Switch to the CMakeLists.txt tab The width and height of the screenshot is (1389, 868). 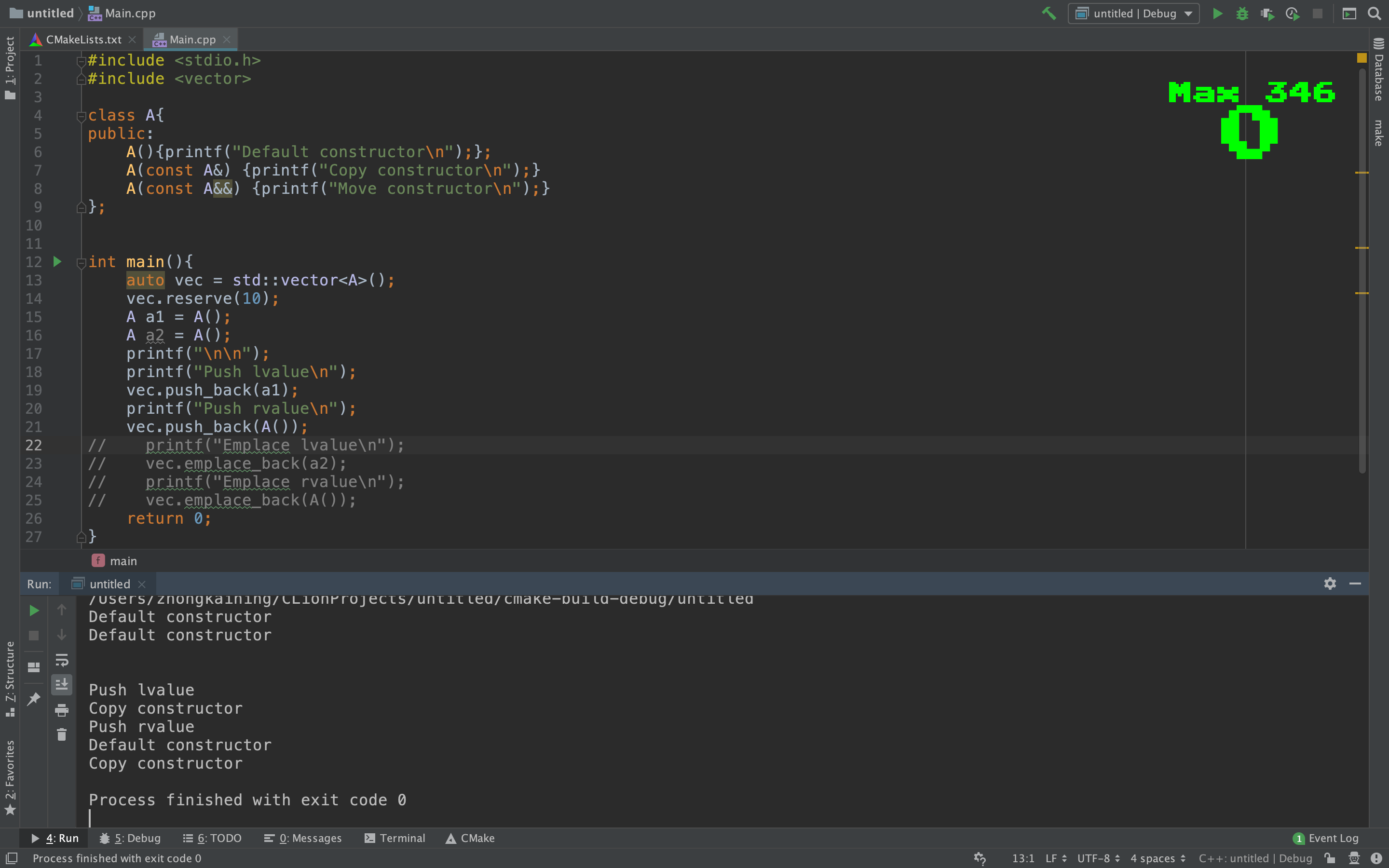click(84, 40)
